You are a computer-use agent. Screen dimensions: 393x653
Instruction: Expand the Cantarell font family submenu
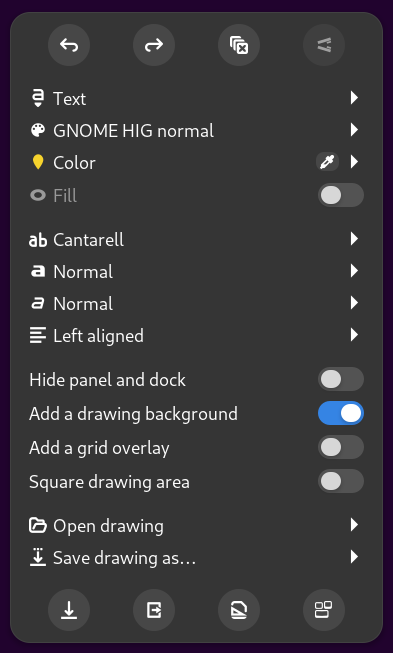point(196,239)
